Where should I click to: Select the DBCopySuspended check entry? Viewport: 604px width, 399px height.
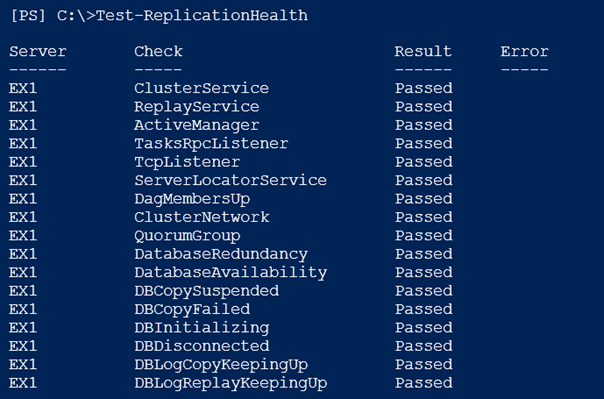[206, 291]
